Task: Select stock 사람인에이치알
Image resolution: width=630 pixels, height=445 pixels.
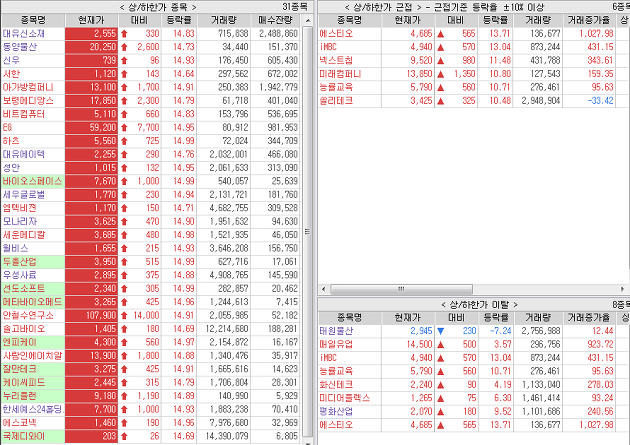Action: coord(32,356)
